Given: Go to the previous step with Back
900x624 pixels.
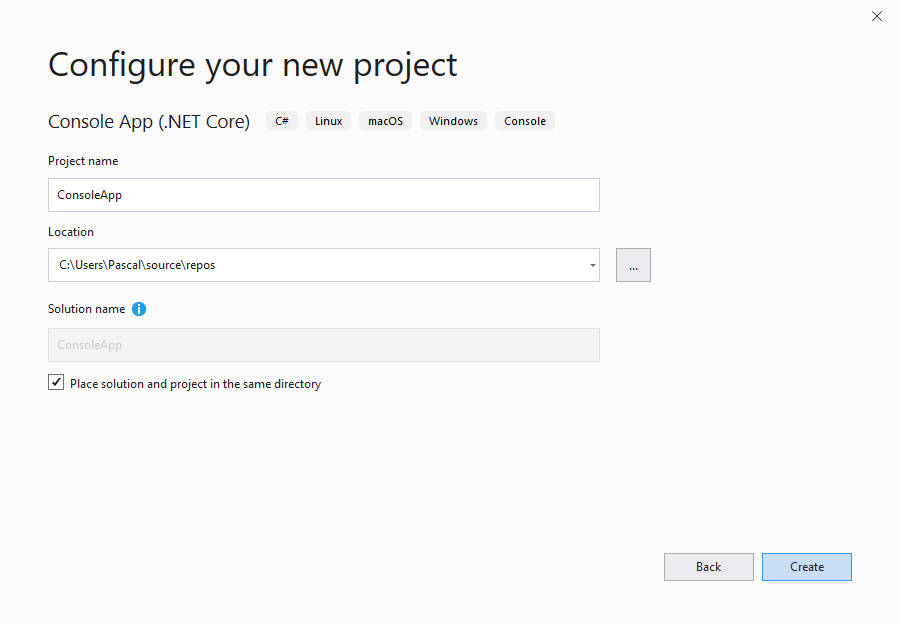Looking at the screenshot, I should (708, 567).
